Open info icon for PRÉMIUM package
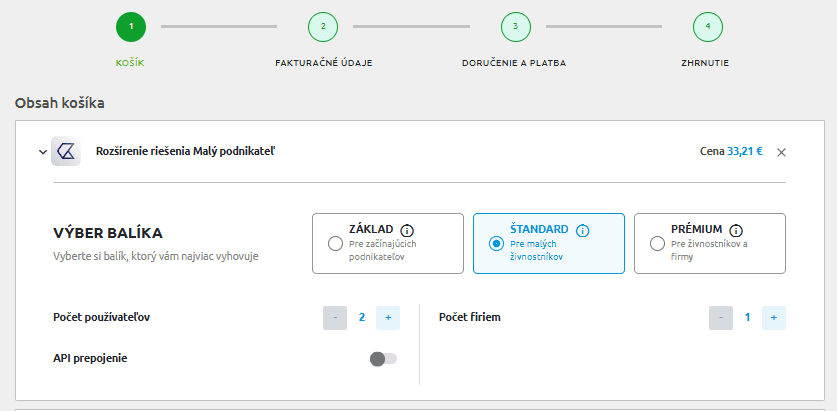Viewport: 837px width, 411px height. coord(736,230)
